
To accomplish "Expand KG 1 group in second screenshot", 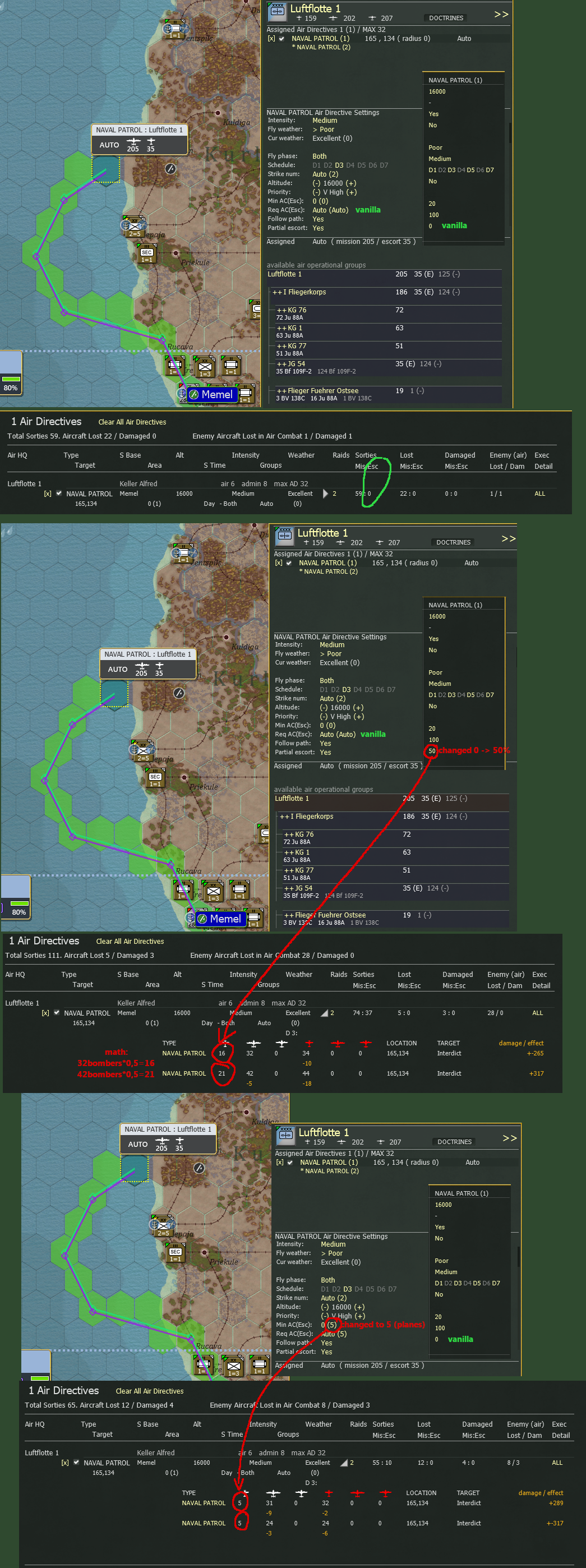I will (x=289, y=853).
